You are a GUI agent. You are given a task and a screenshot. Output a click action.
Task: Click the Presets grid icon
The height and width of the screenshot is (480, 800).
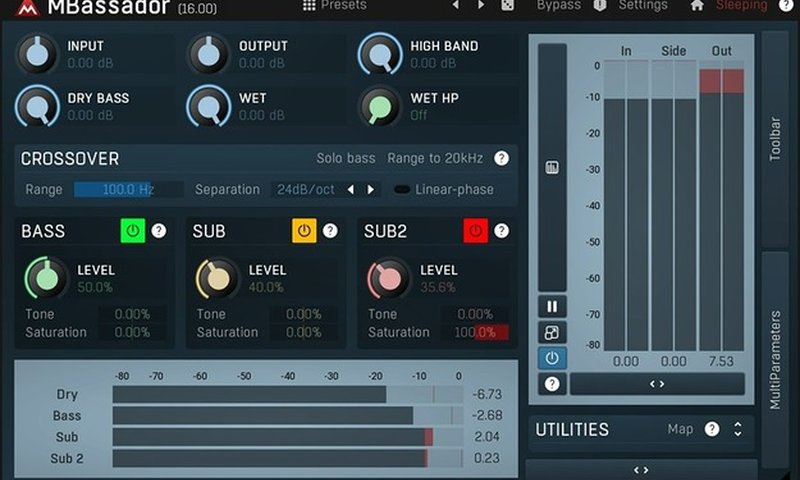[309, 5]
